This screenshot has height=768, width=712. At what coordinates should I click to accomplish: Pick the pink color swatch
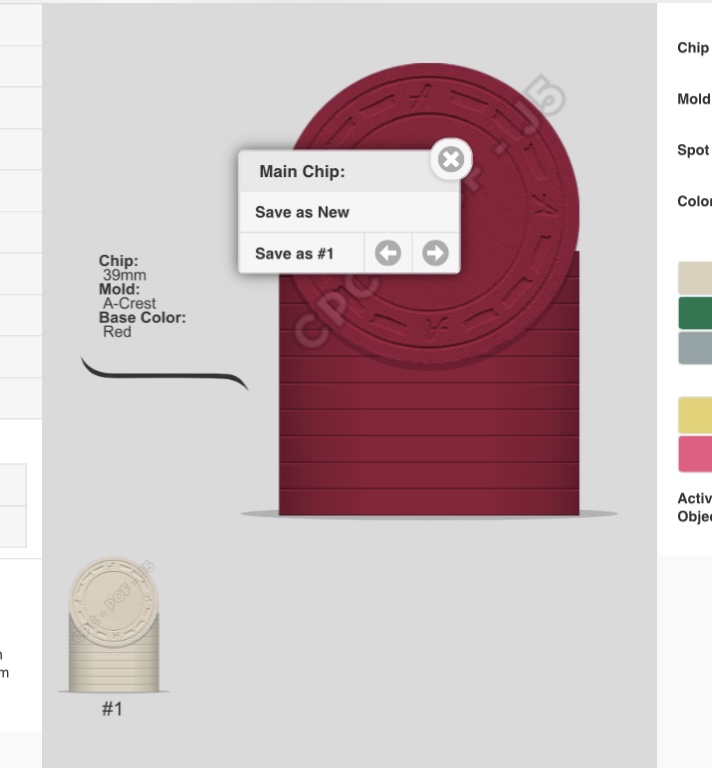[x=695, y=453]
